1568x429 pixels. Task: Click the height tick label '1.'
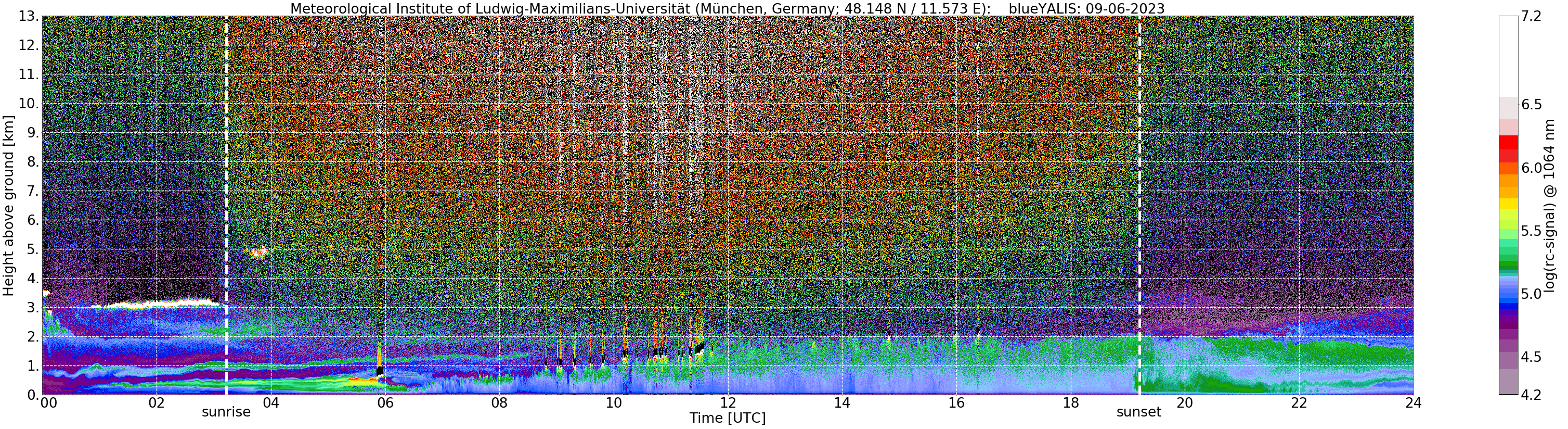(x=32, y=366)
